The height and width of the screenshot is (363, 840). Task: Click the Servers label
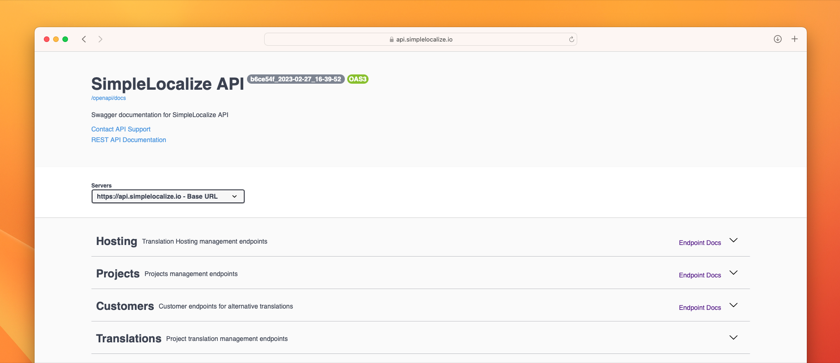101,185
